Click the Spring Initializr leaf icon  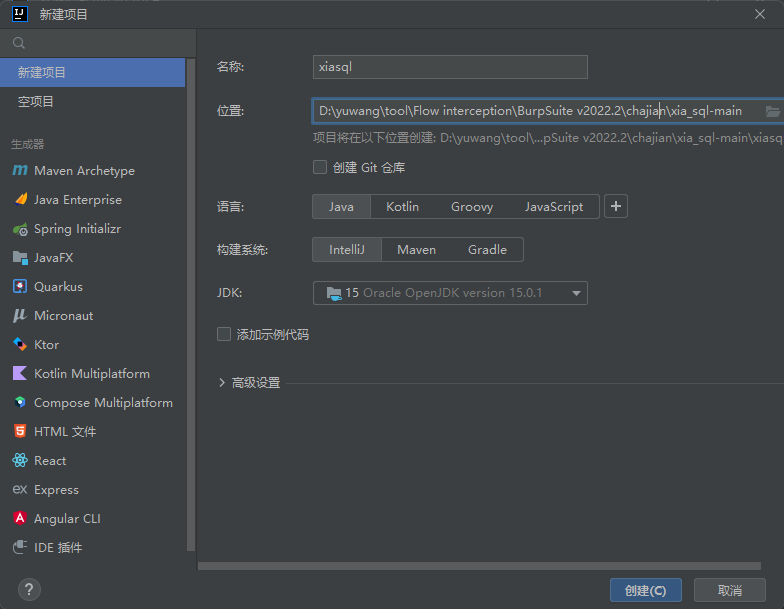click(x=20, y=229)
